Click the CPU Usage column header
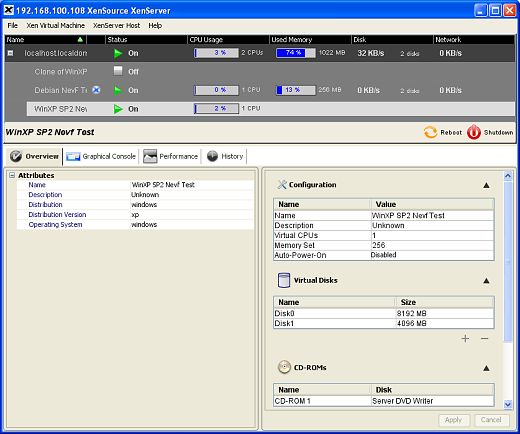Viewport: 520px width, 434px height. (228, 39)
